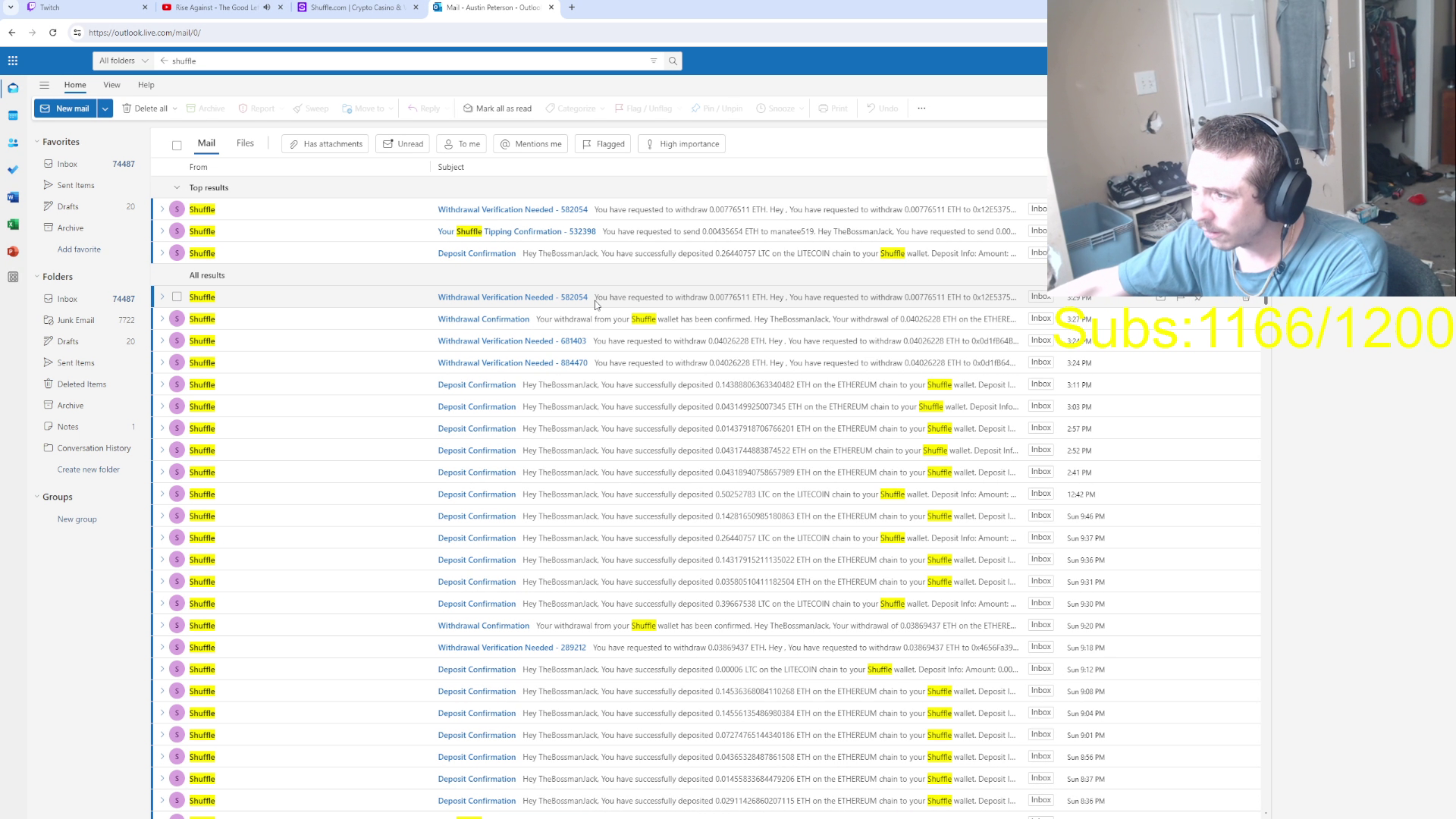Click the search magnifier icon

click(x=673, y=61)
